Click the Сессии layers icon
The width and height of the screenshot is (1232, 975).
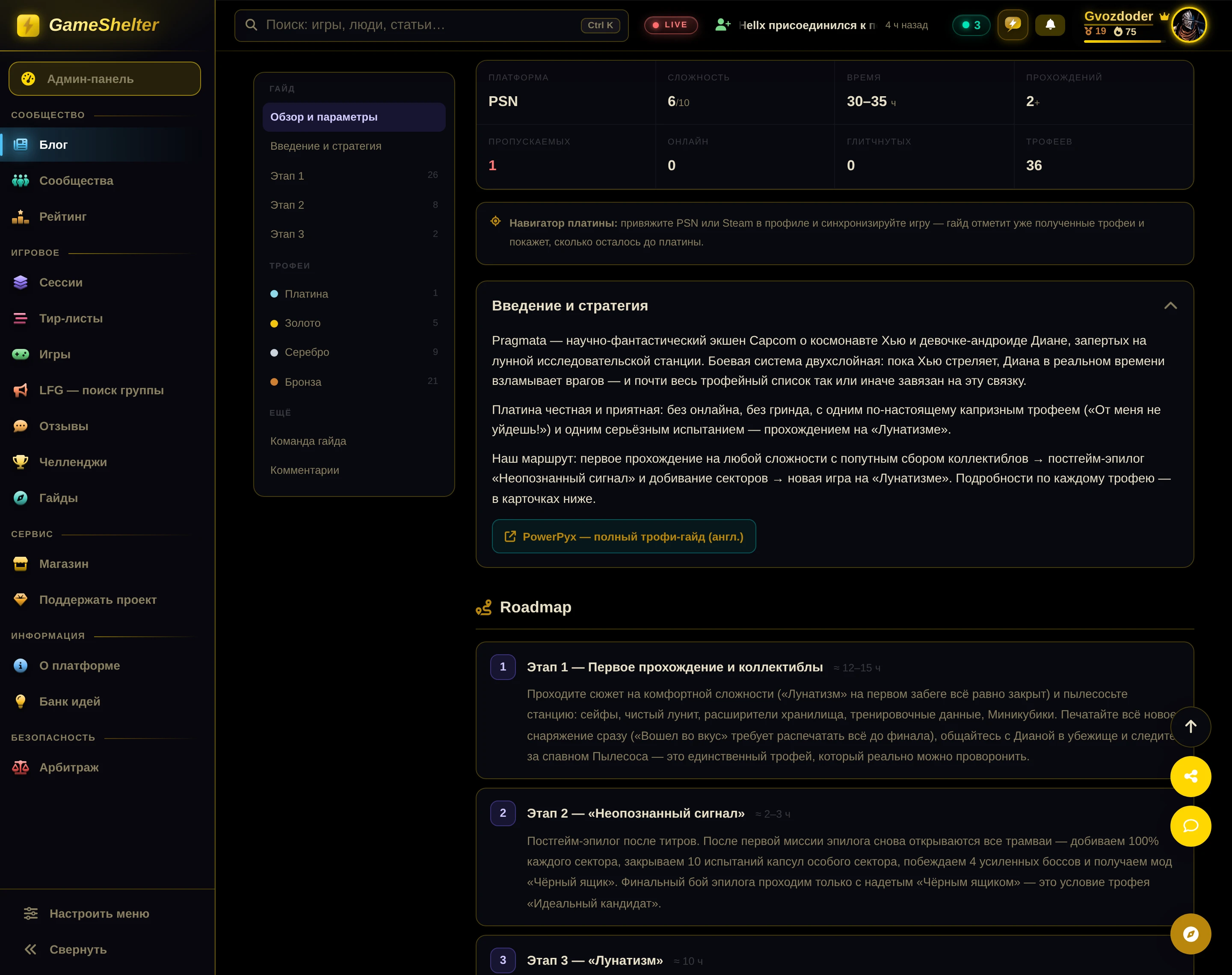coord(21,283)
